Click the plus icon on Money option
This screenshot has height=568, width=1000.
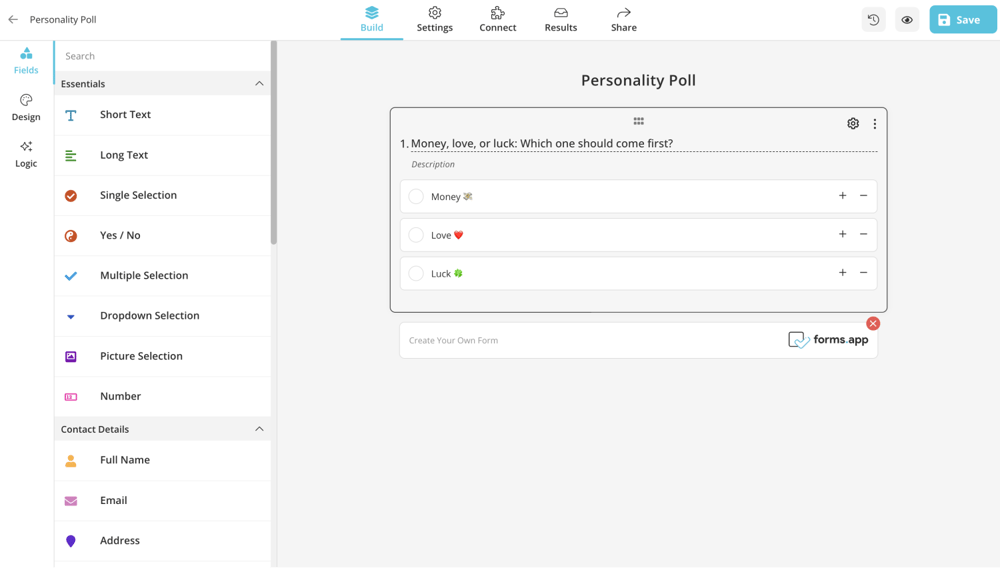click(842, 196)
